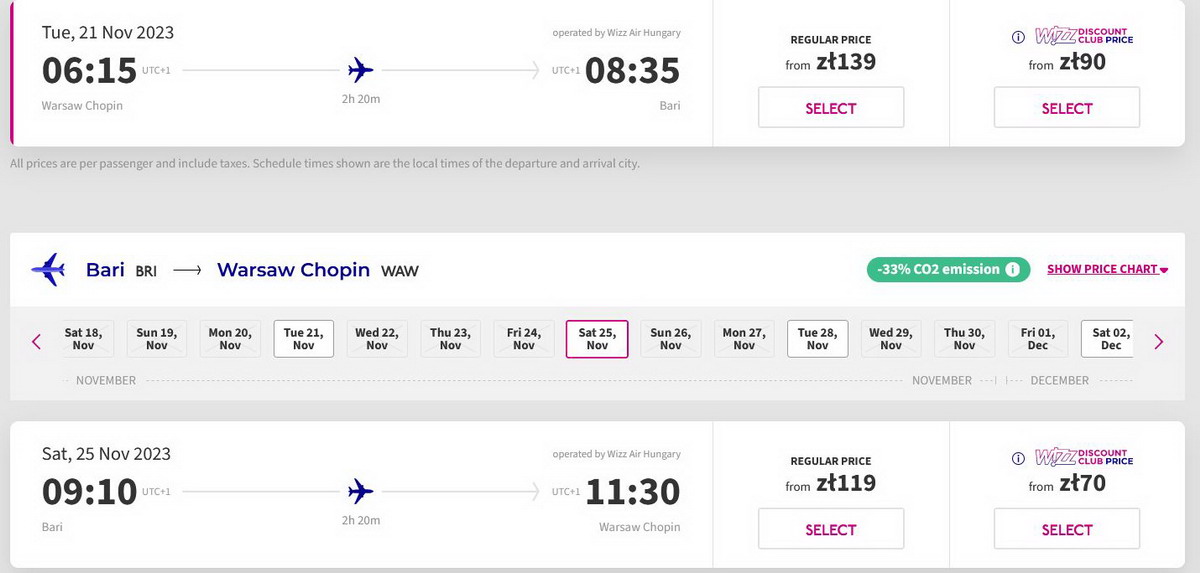Click airplane icon on the 06:15 flight
Viewport: 1200px width, 573px height.
click(360, 70)
